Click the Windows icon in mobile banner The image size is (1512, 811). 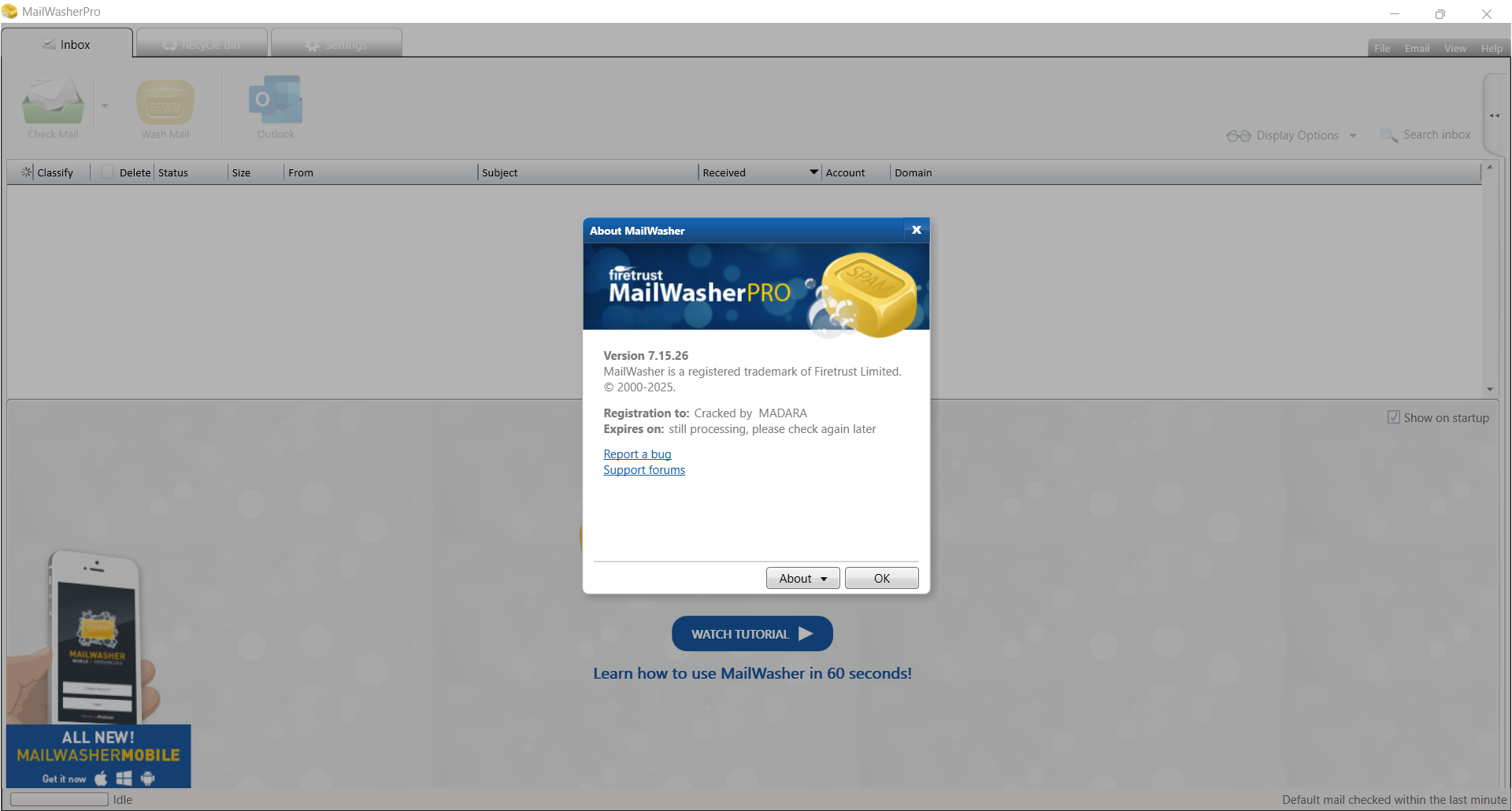coord(124,779)
